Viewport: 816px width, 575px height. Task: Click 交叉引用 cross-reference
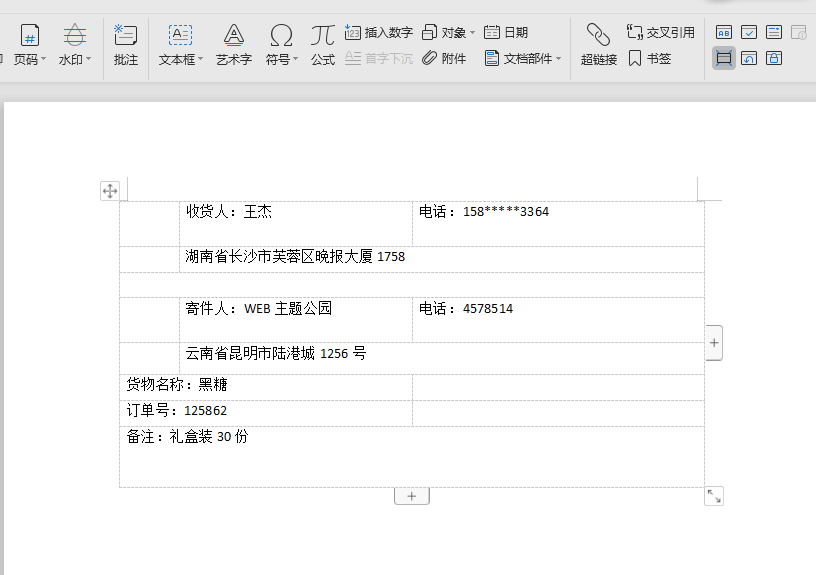coord(660,32)
